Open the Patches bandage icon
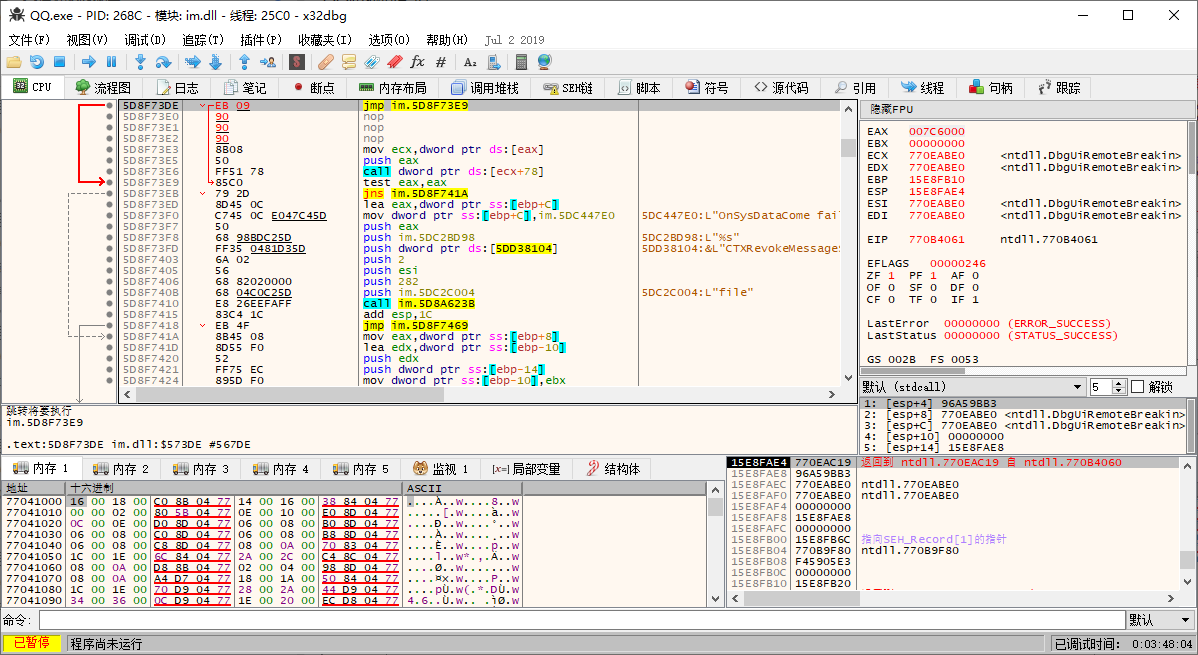The image size is (1198, 655). click(x=325, y=62)
